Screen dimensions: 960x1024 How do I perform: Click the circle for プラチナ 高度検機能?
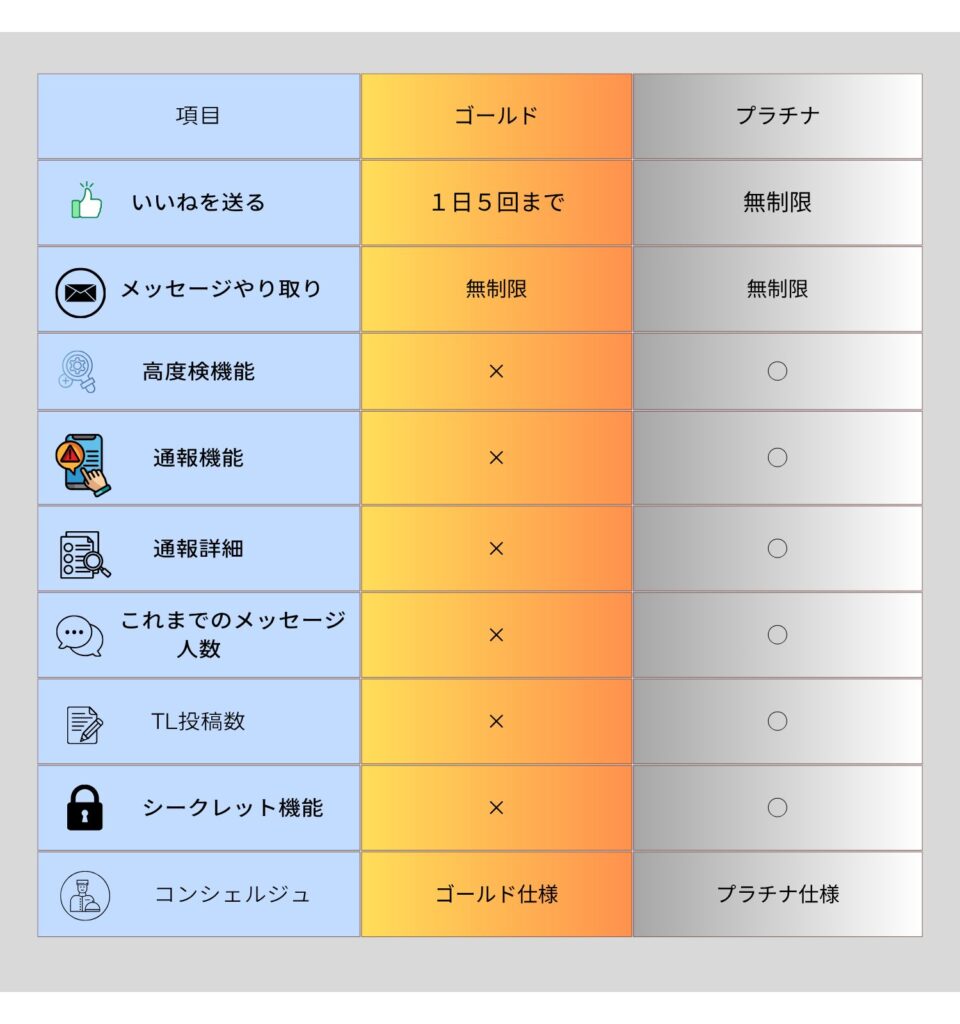pyautogui.click(x=777, y=371)
